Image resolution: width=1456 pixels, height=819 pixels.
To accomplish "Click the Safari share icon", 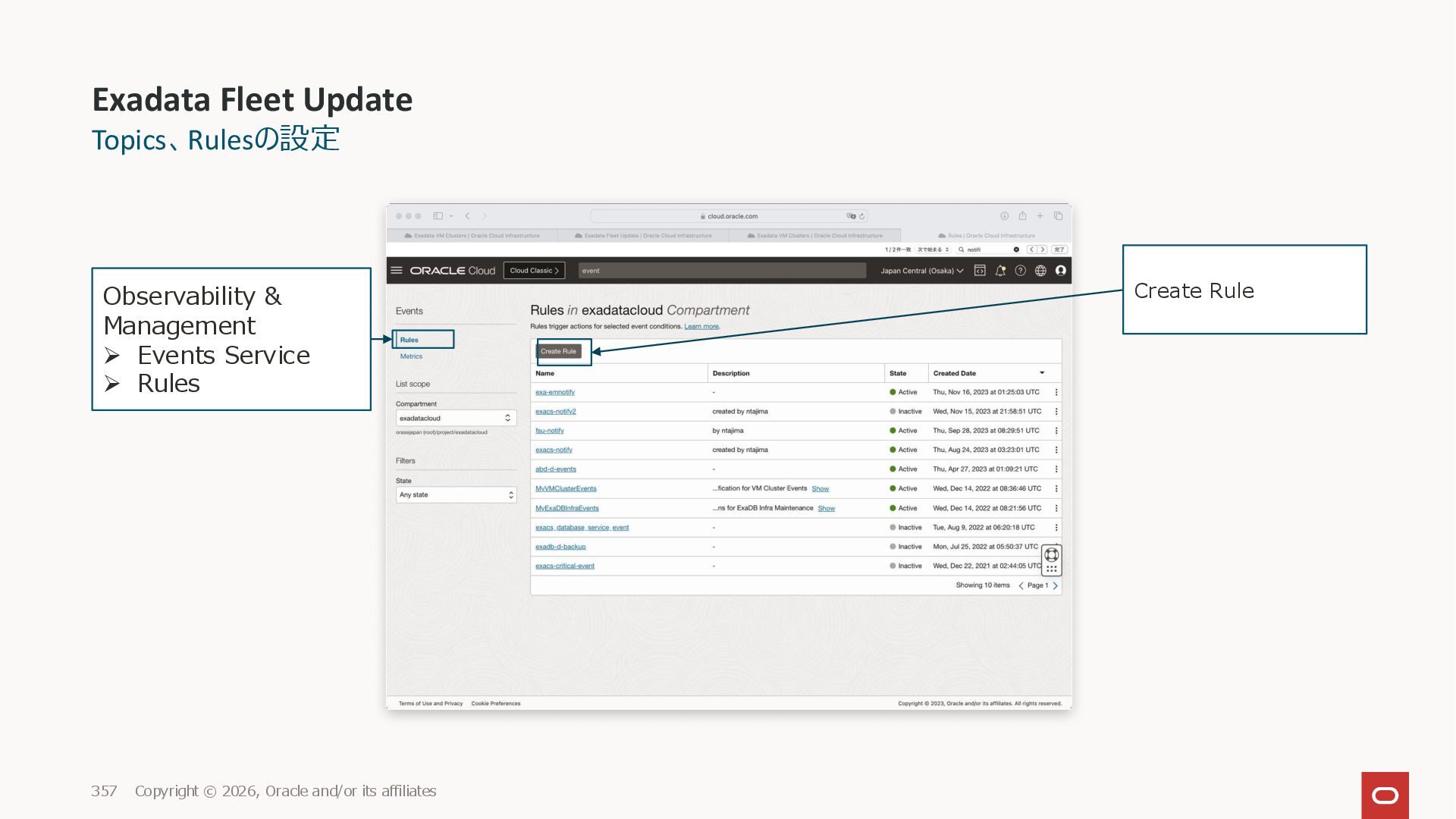I will pyautogui.click(x=1022, y=216).
